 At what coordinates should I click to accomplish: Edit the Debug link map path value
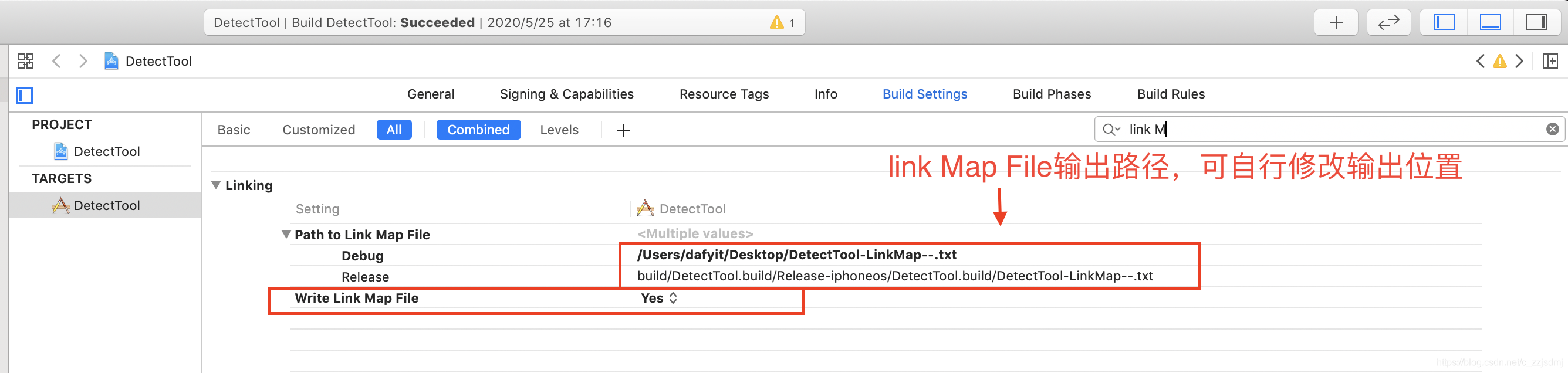pyautogui.click(x=796, y=255)
